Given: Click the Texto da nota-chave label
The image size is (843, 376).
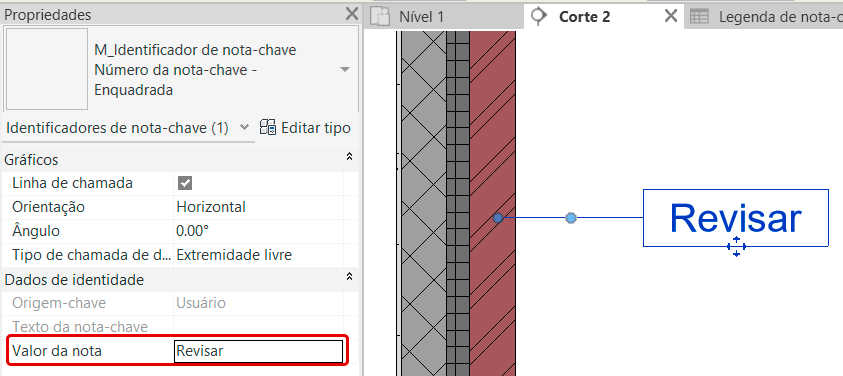Looking at the screenshot, I should tap(80, 327).
